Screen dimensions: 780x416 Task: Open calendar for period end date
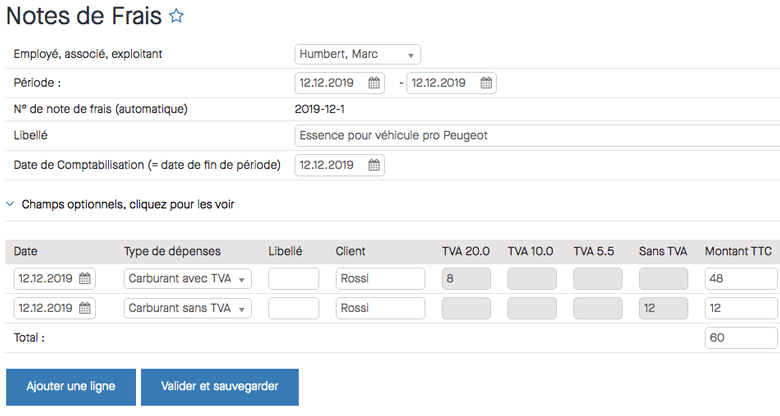[x=486, y=83]
